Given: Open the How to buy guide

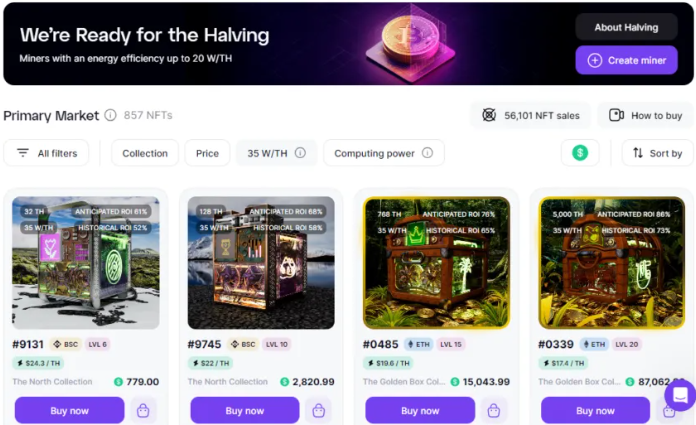Looking at the screenshot, I should click(645, 115).
